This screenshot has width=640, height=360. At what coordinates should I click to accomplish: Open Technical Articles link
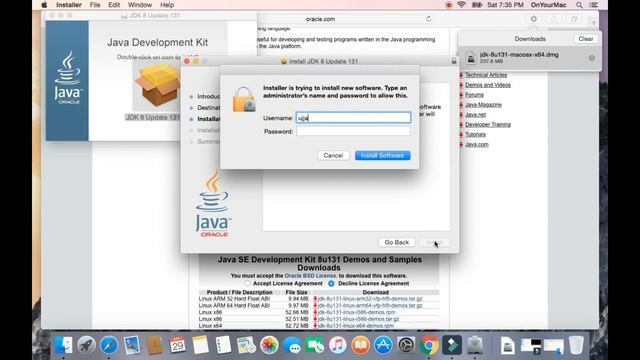(x=486, y=75)
